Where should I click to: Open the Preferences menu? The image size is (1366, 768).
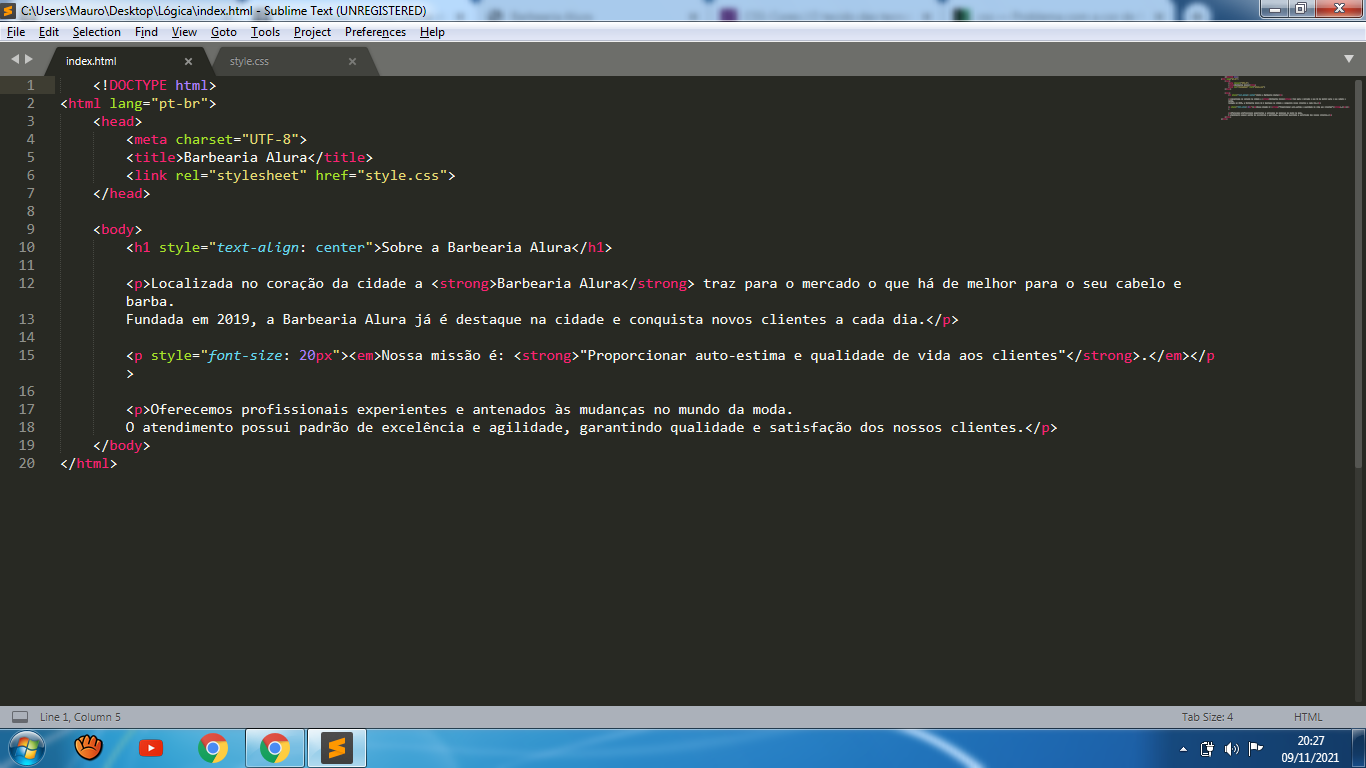click(x=376, y=32)
